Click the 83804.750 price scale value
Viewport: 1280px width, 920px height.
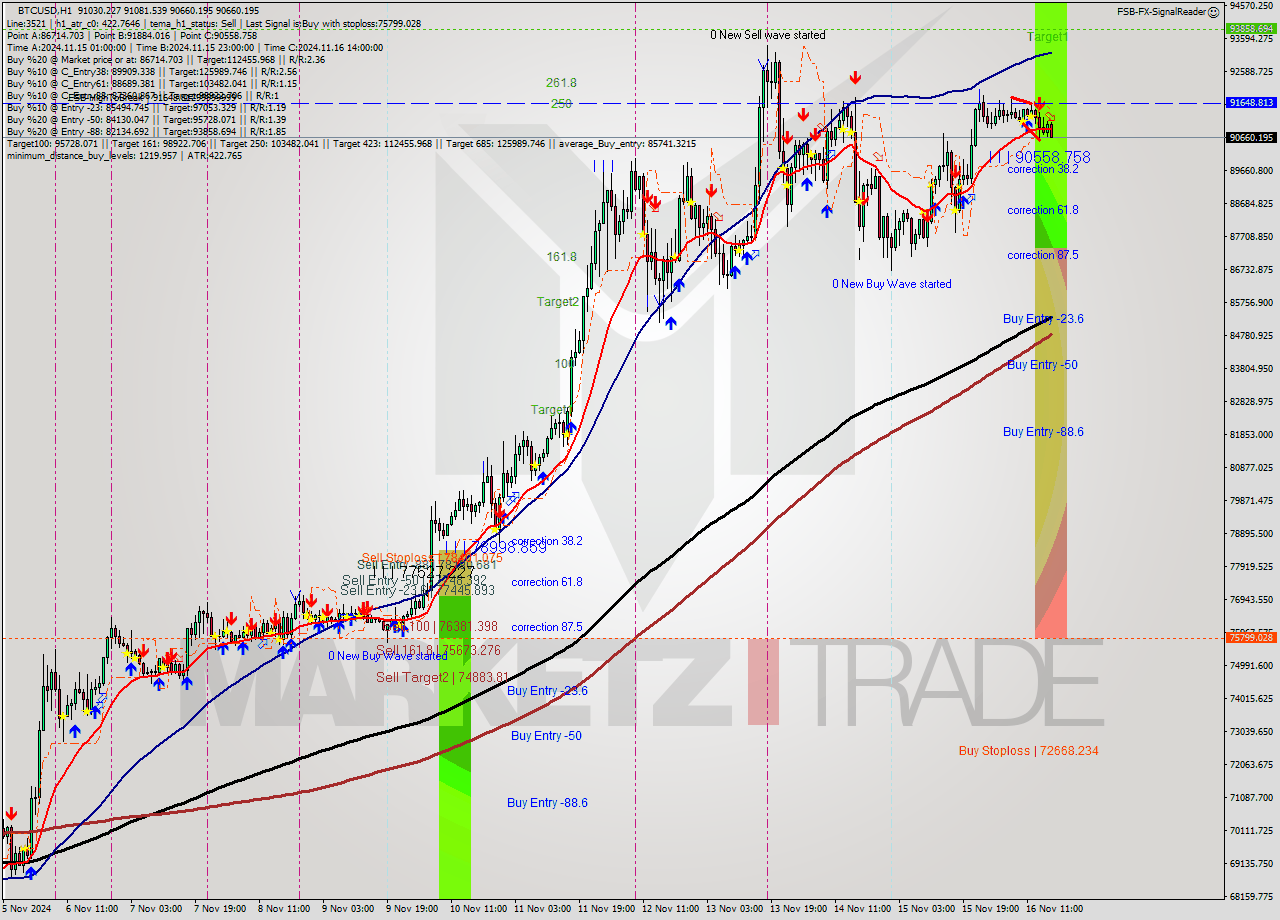point(1251,368)
